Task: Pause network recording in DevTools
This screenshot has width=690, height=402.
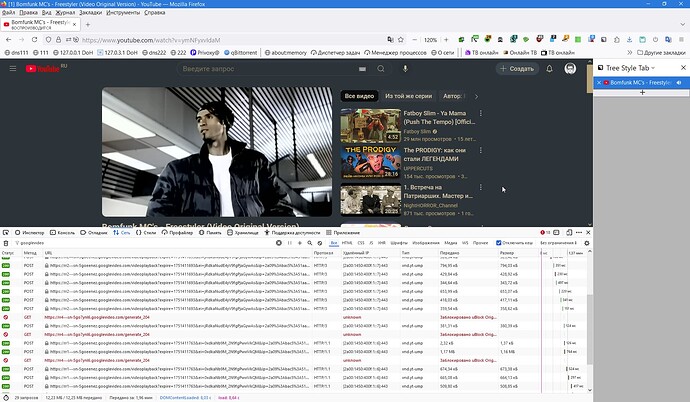Action: pos(290,243)
